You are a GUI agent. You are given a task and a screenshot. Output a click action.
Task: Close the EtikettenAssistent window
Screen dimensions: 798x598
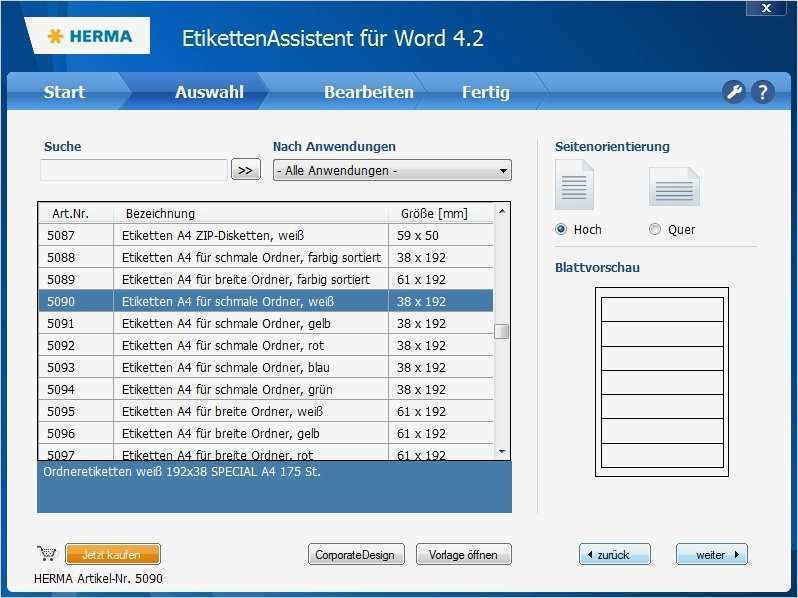point(766,8)
